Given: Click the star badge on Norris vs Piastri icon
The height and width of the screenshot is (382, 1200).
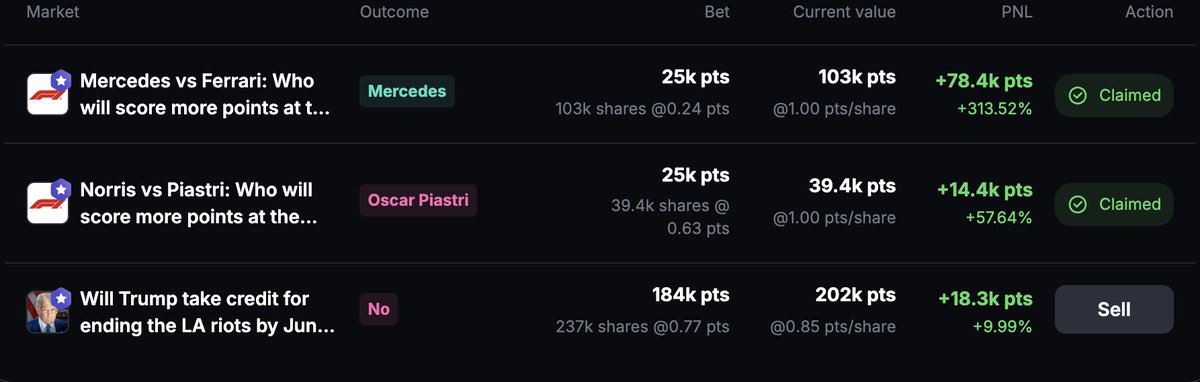Looking at the screenshot, I should point(62,187).
